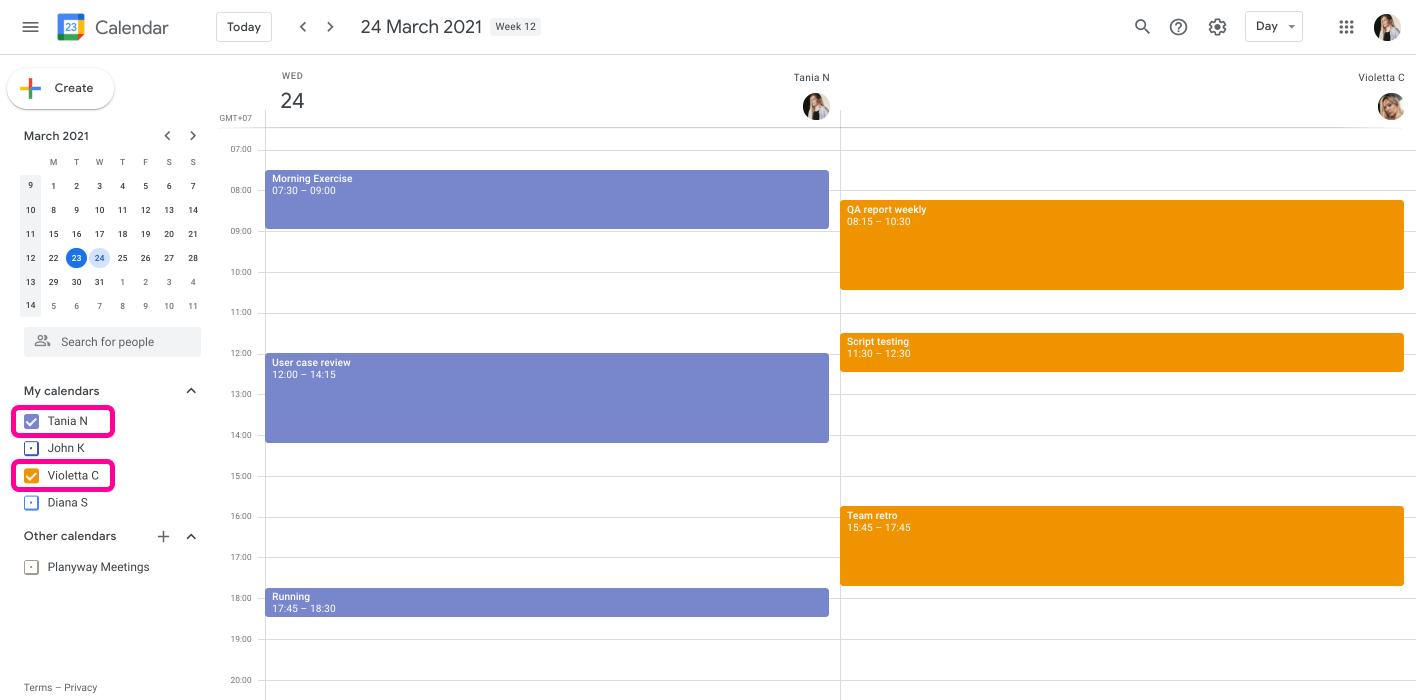The width and height of the screenshot is (1416, 700).
Task: Add other calendars plus icon
Action: click(x=164, y=536)
